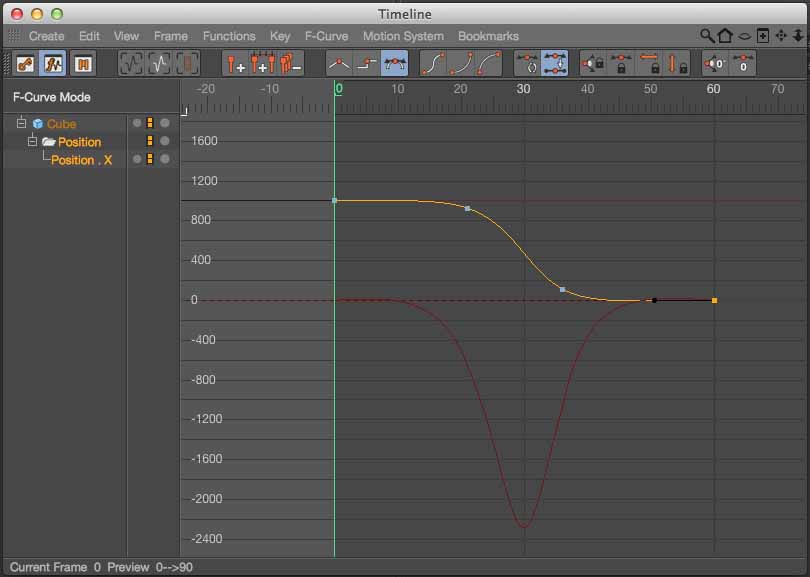
Task: Apply the Ease In curve icon
Action: [461, 64]
